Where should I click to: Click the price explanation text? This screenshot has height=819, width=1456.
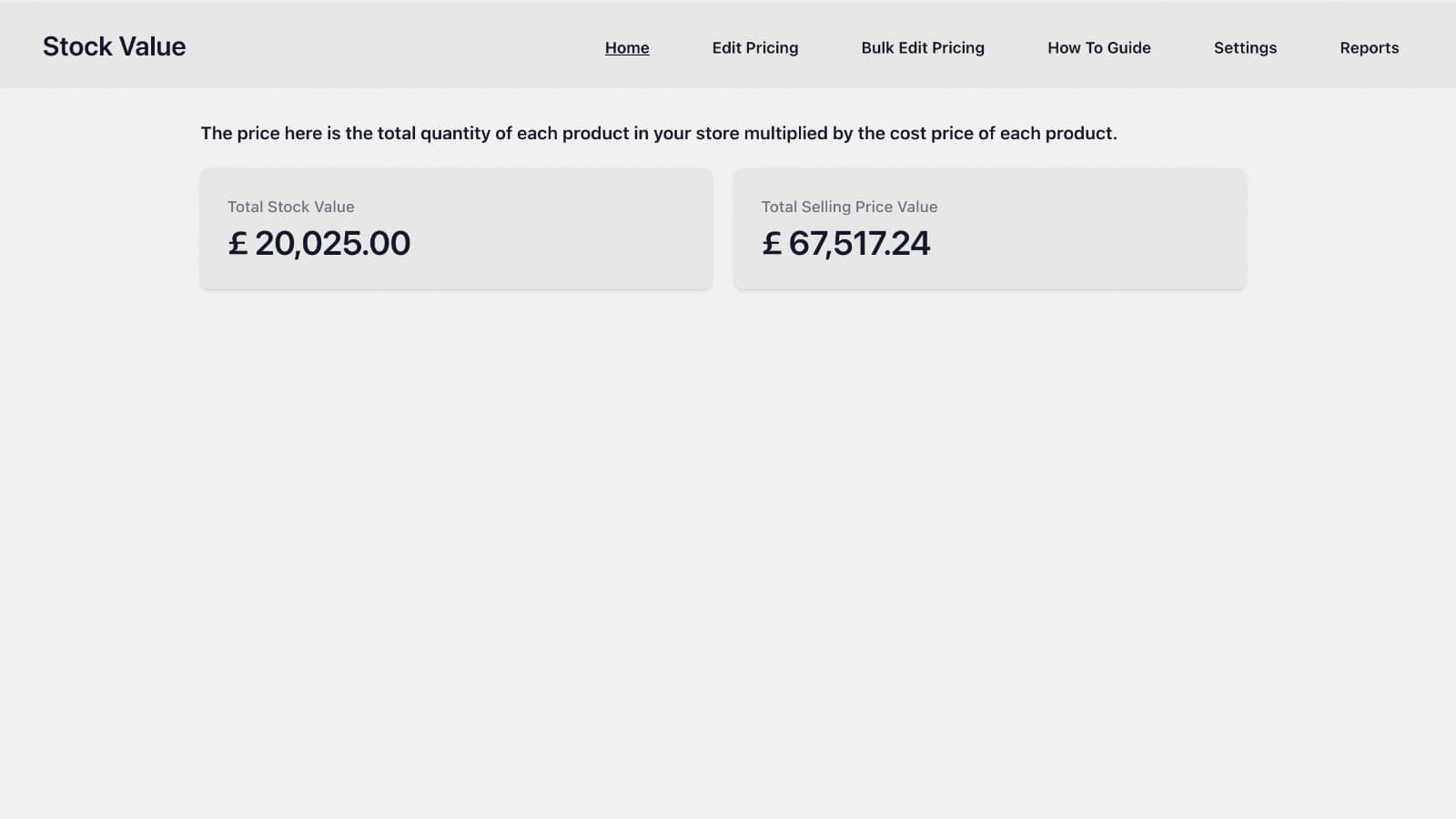click(x=659, y=133)
